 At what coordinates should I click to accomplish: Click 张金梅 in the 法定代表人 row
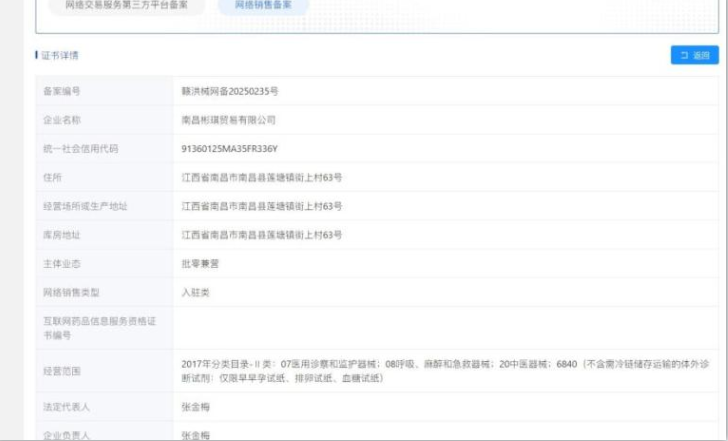pos(196,408)
